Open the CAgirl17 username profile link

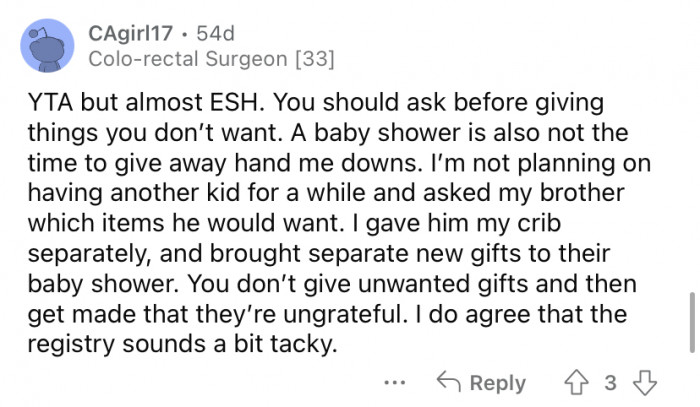pyautogui.click(x=131, y=33)
